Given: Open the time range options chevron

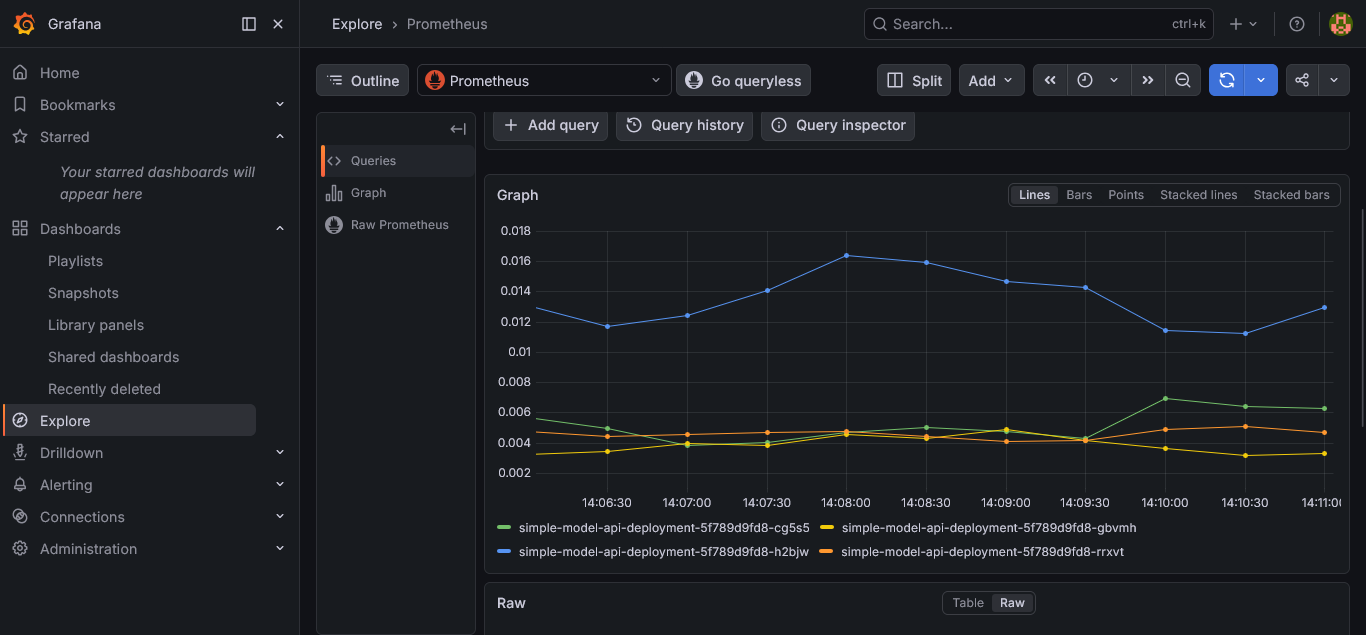Looking at the screenshot, I should click(1114, 81).
